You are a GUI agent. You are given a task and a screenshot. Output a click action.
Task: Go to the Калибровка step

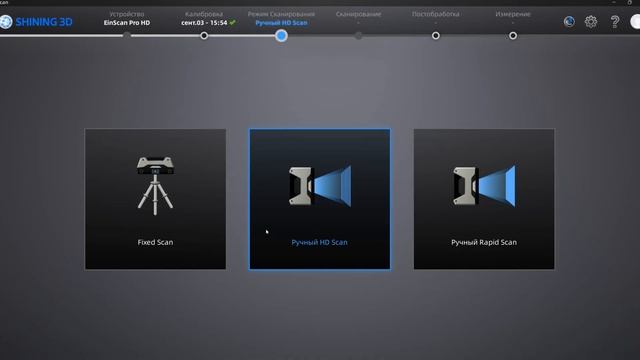point(204,14)
